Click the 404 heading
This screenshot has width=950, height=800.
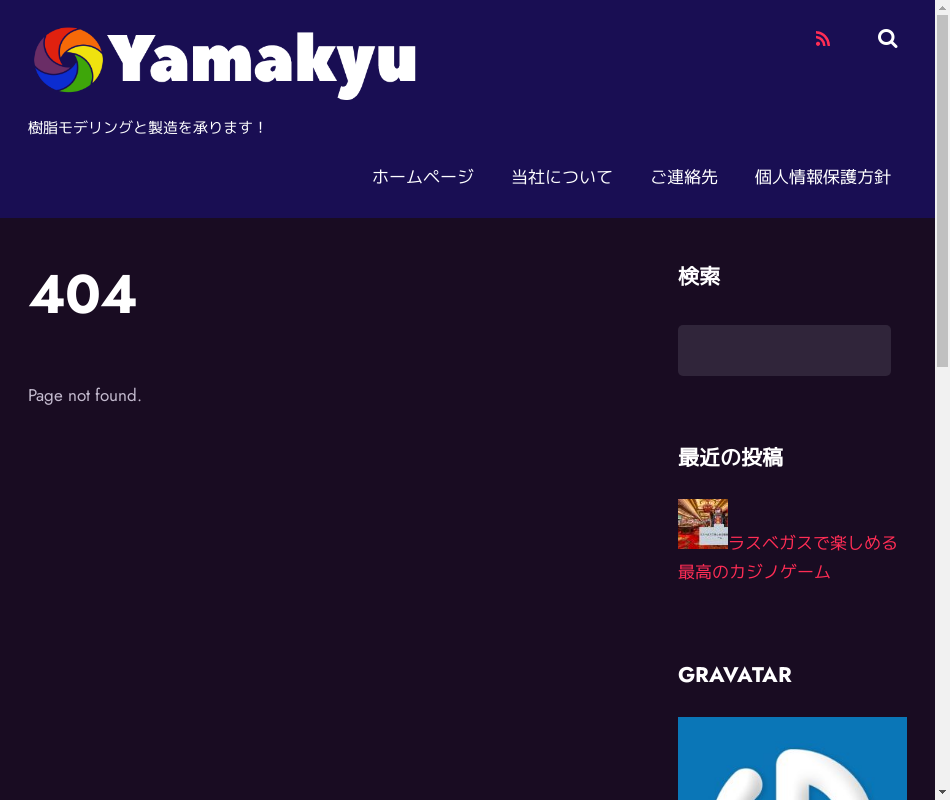[82, 295]
